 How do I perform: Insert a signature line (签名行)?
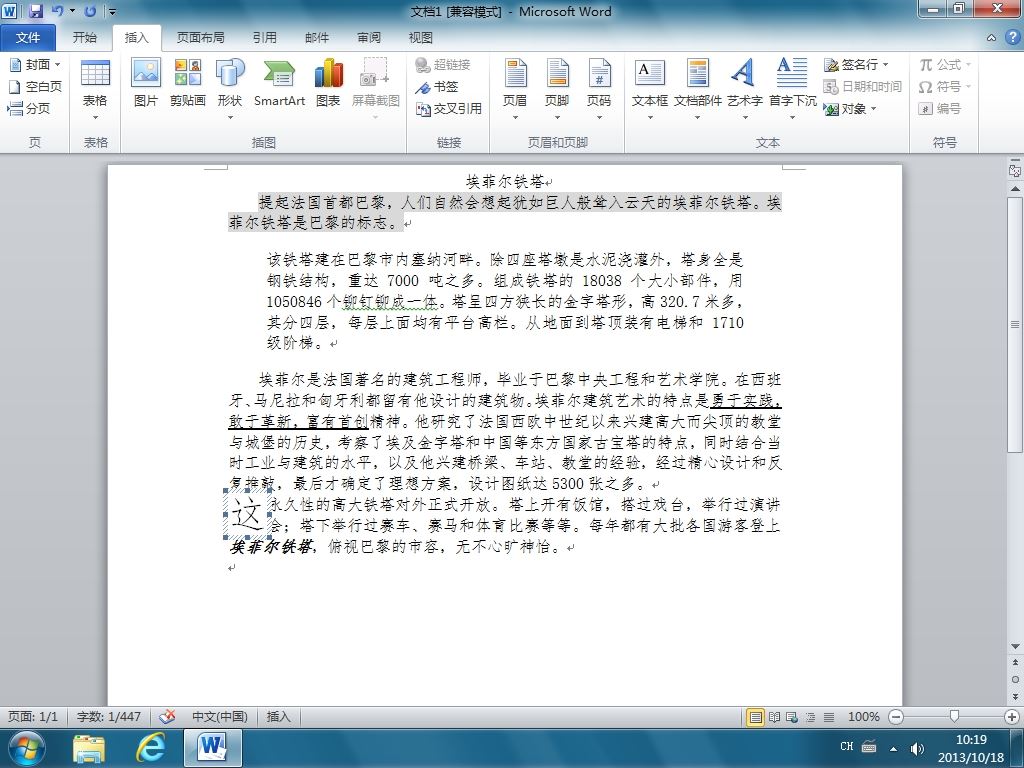click(856, 64)
